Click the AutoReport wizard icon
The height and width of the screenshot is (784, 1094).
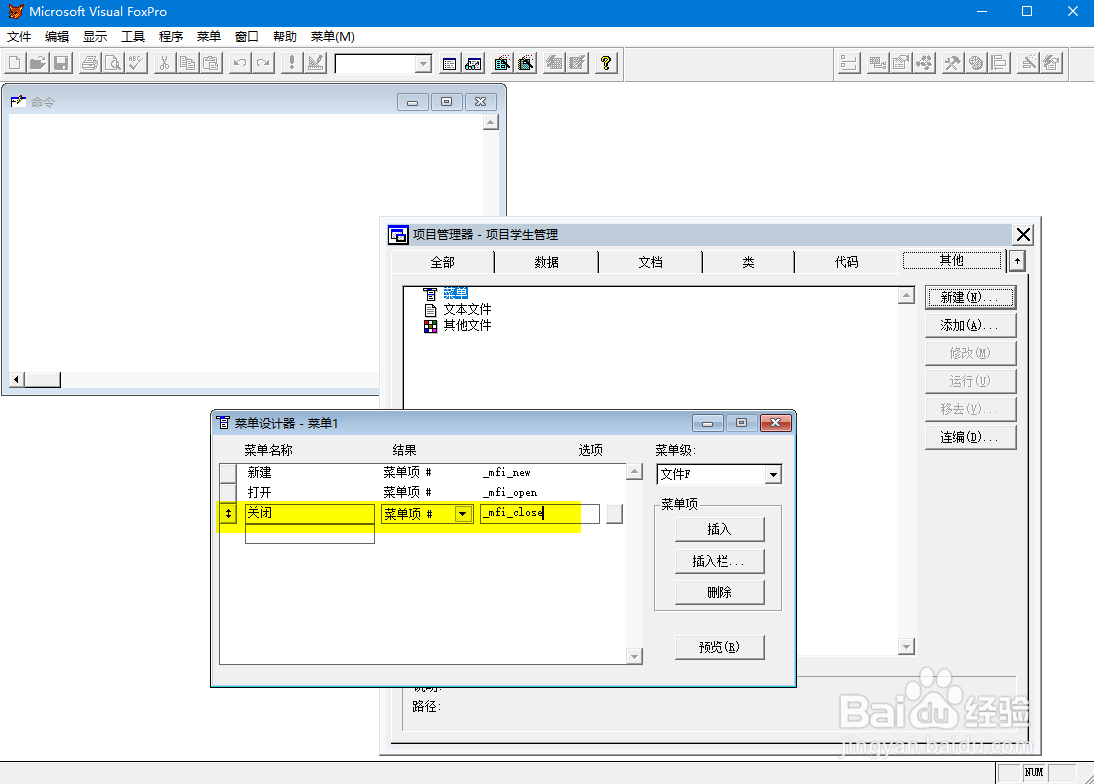click(x=577, y=63)
